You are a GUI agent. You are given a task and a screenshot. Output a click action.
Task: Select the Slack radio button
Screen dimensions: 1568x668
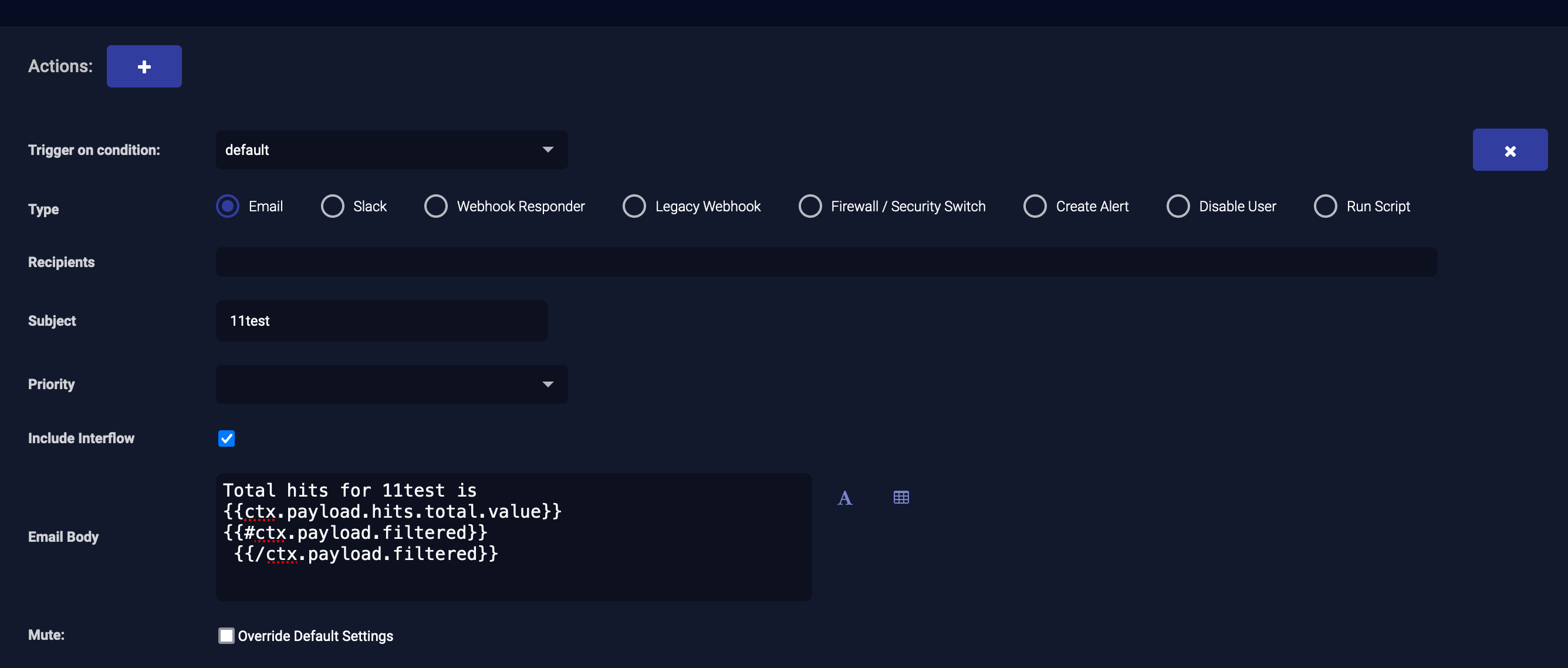(332, 207)
